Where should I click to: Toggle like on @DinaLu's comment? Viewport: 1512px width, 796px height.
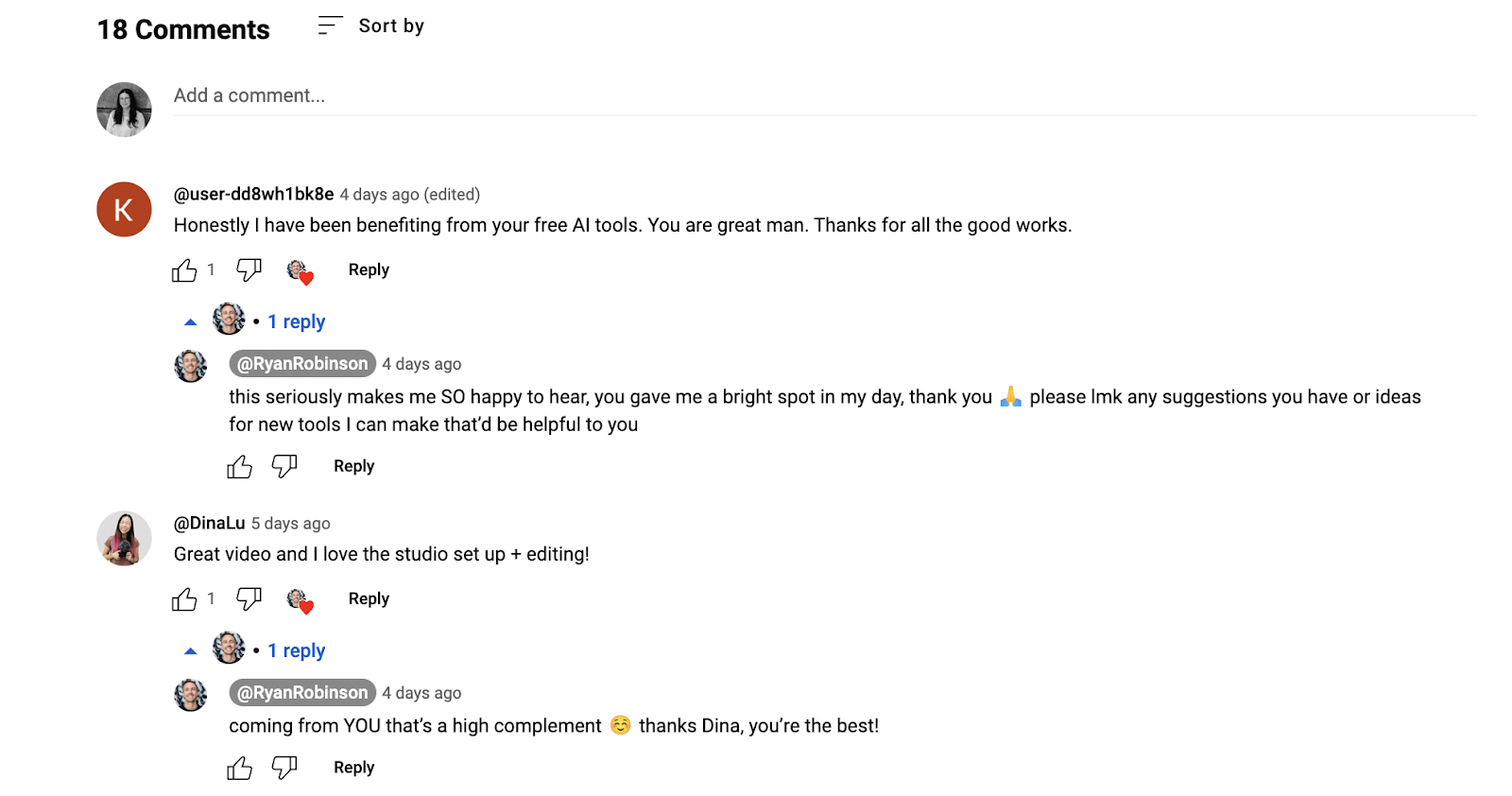pos(183,599)
